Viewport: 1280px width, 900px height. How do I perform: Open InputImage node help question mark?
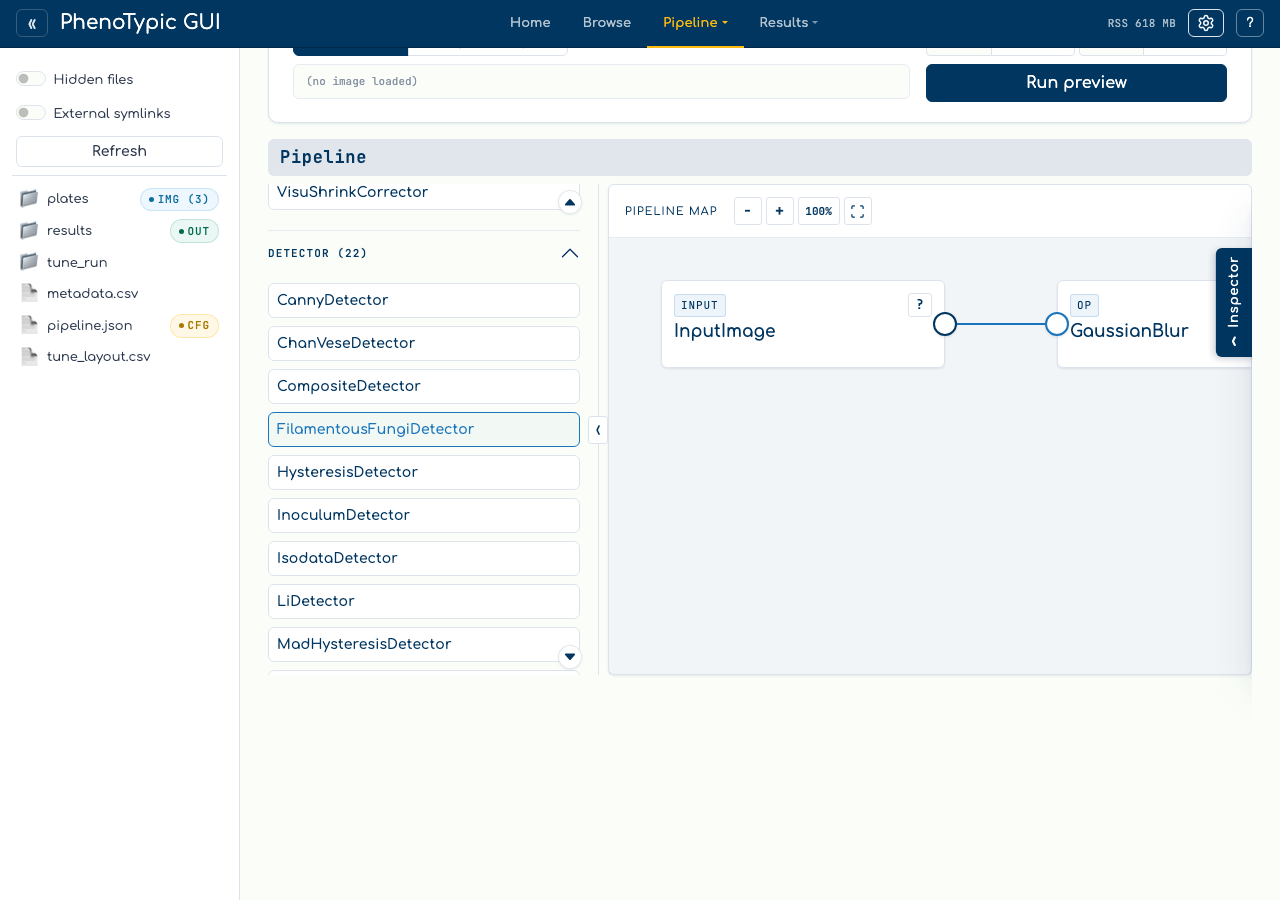(x=920, y=305)
